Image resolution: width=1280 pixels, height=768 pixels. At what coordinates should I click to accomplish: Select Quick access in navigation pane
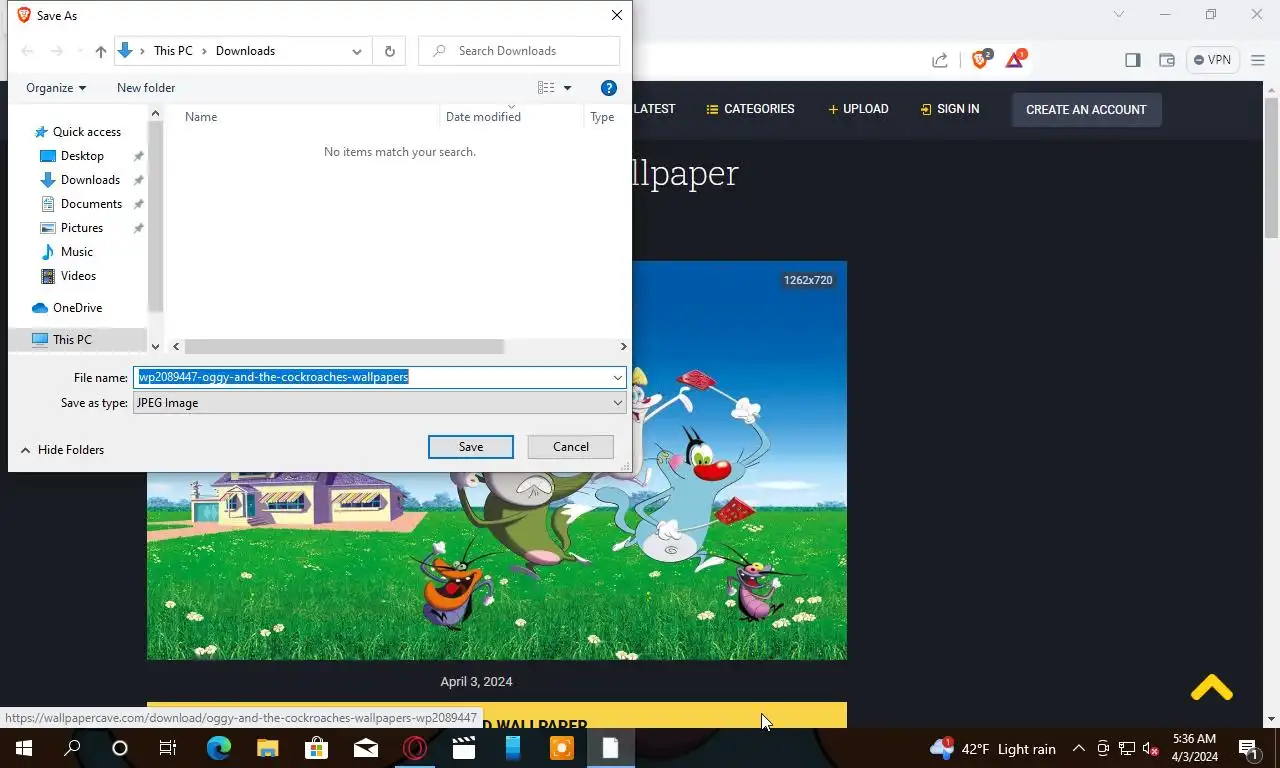[x=87, y=132]
